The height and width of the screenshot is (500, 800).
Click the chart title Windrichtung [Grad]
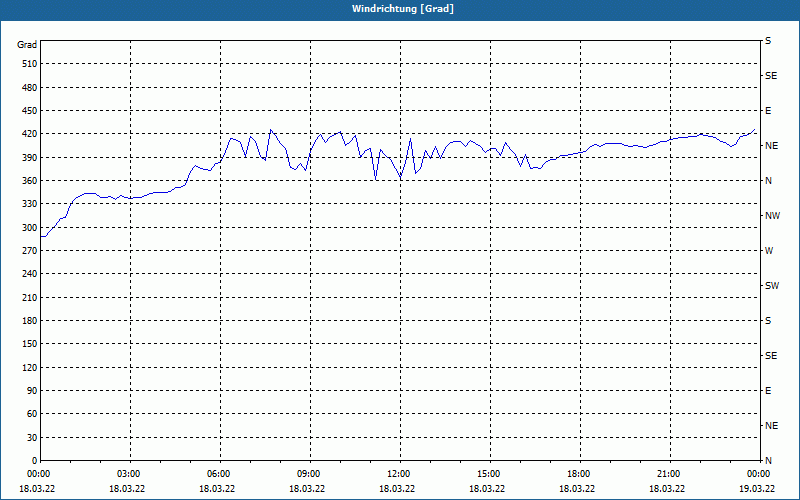[403, 9]
